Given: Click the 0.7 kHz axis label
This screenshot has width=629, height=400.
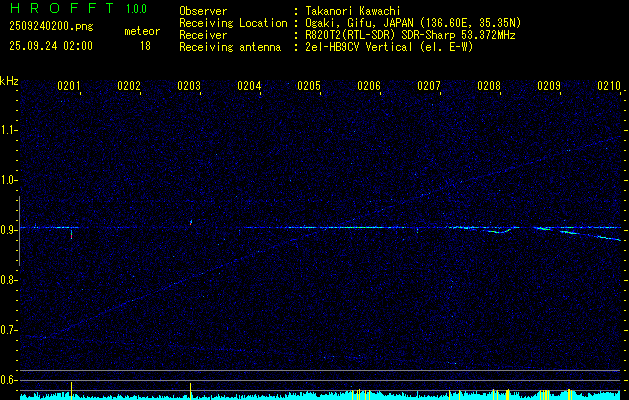Looking at the screenshot, I should click(x=8, y=330).
